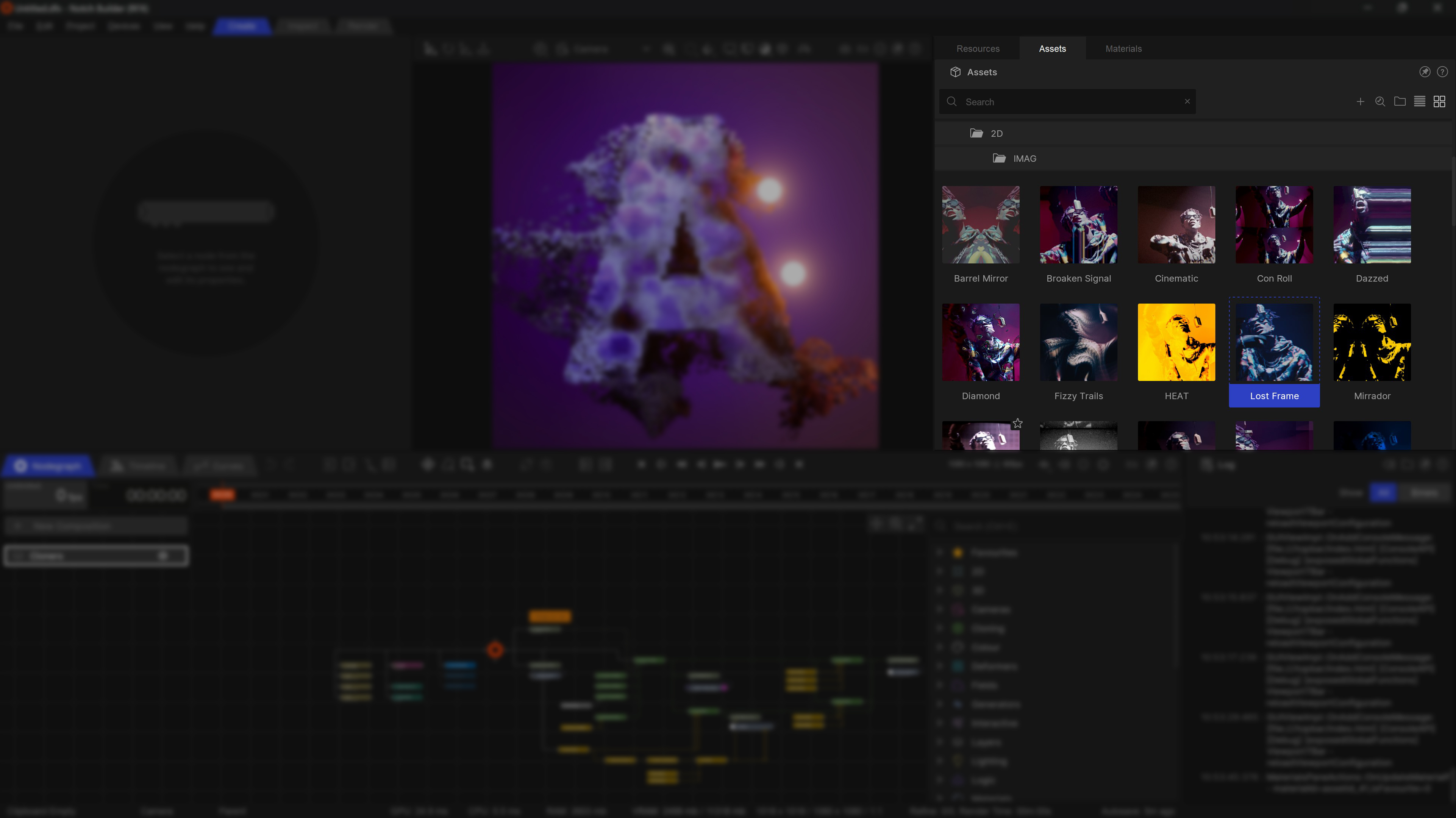This screenshot has width=1456, height=818.
Task: Favorite the starred asset in third row
Action: click(x=1017, y=423)
